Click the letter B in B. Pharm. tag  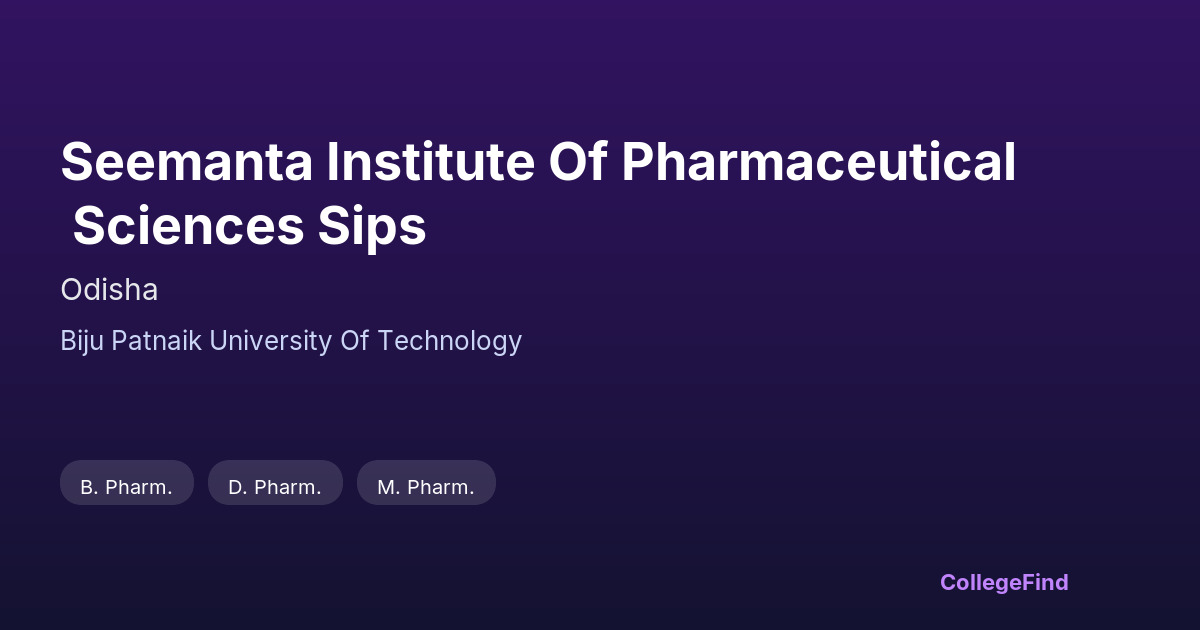tap(87, 487)
